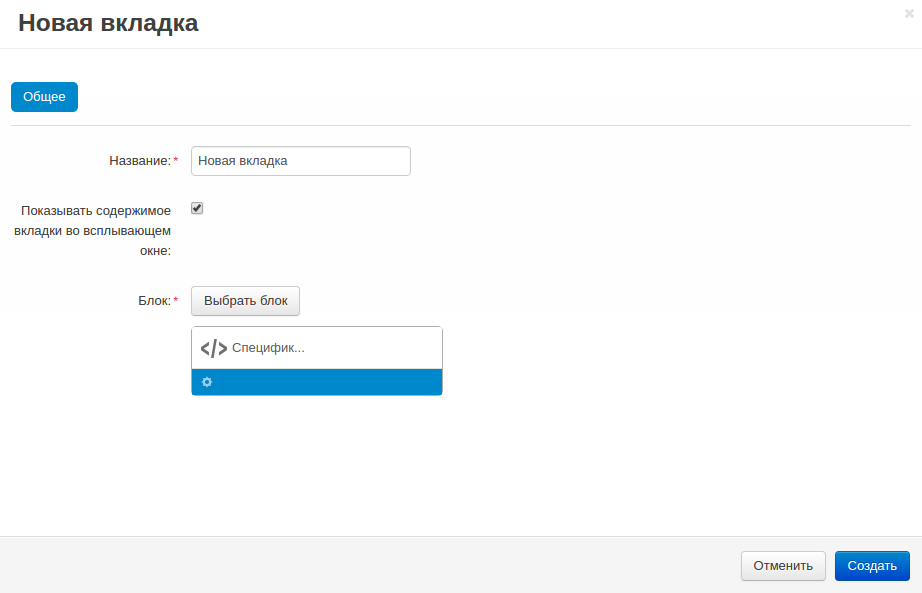Toggle the popup window content checkbox

[x=197, y=209]
